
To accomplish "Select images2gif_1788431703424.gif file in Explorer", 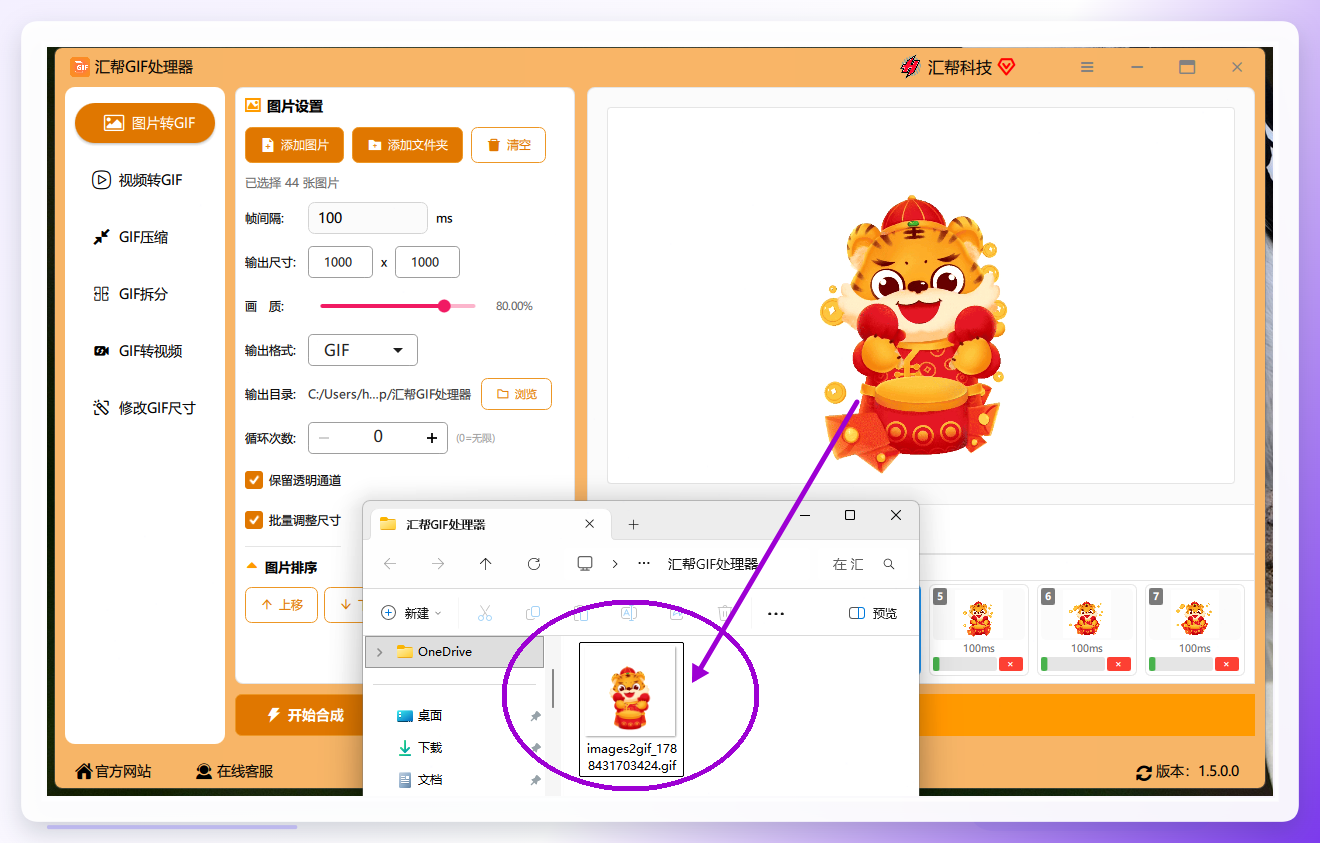I will (x=631, y=709).
